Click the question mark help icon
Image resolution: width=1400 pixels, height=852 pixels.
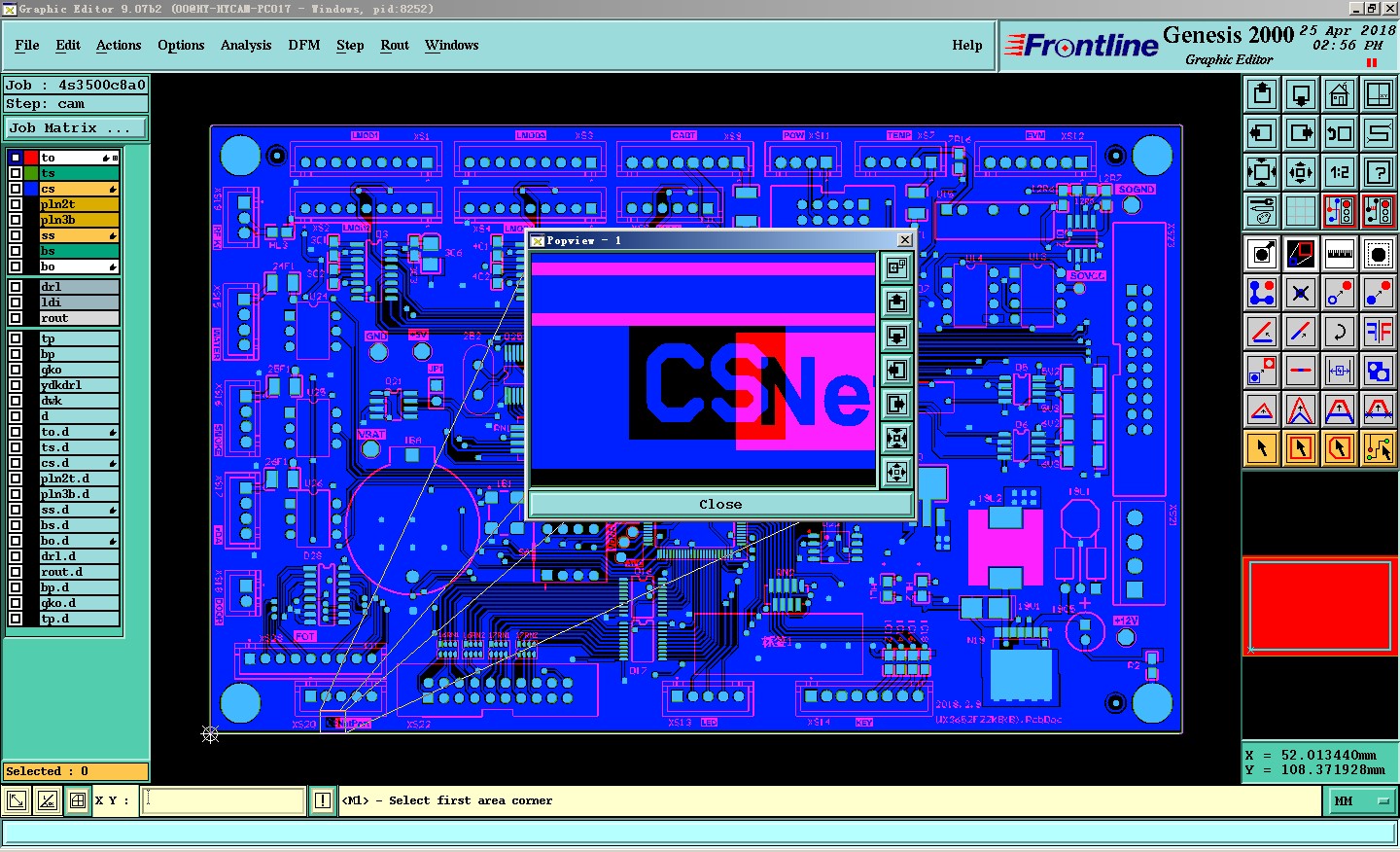coord(1379,172)
